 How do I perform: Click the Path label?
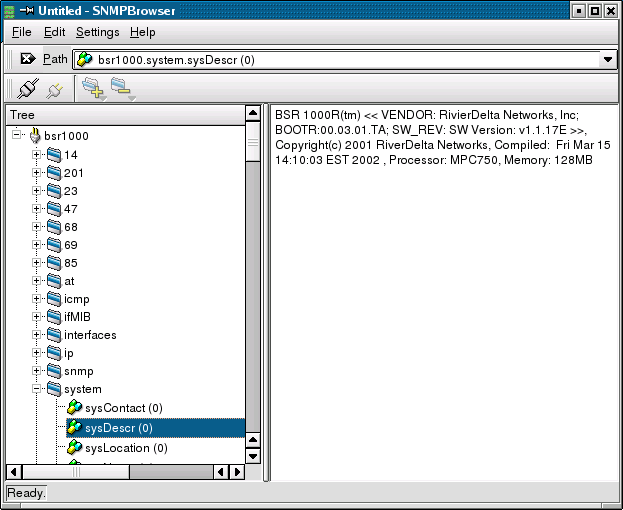tap(55, 59)
